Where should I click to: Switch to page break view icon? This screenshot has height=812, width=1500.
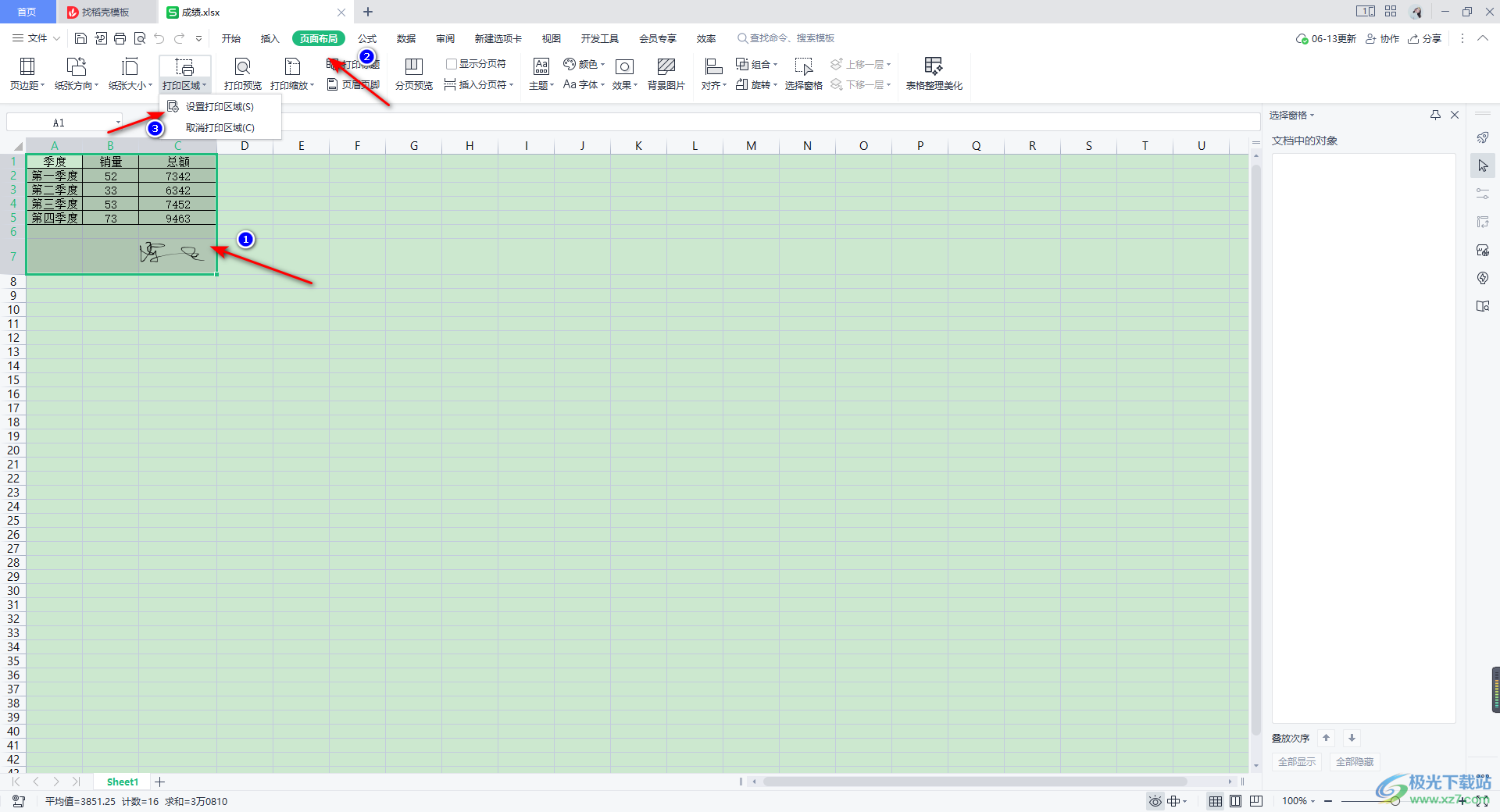tap(1256, 801)
